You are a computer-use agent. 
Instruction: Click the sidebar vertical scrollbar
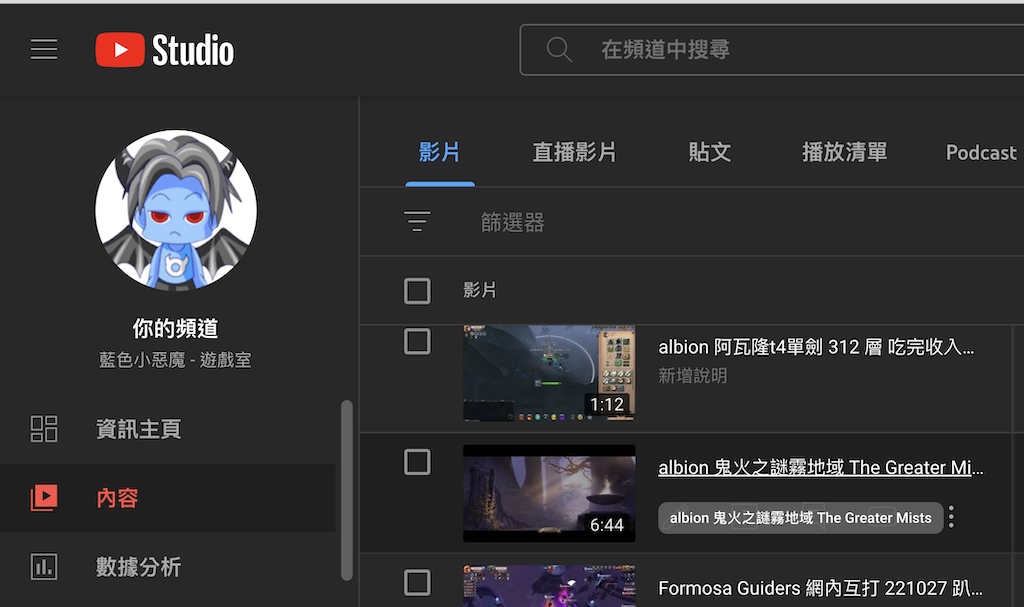pos(347,490)
